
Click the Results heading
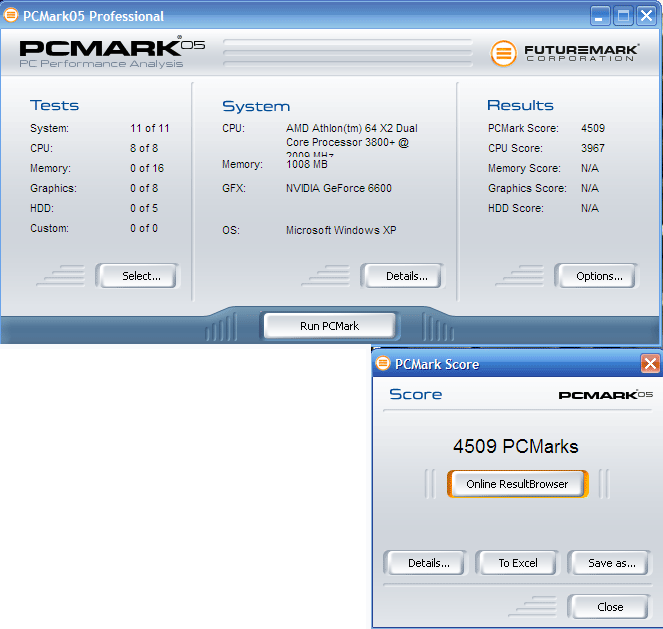tap(520, 105)
